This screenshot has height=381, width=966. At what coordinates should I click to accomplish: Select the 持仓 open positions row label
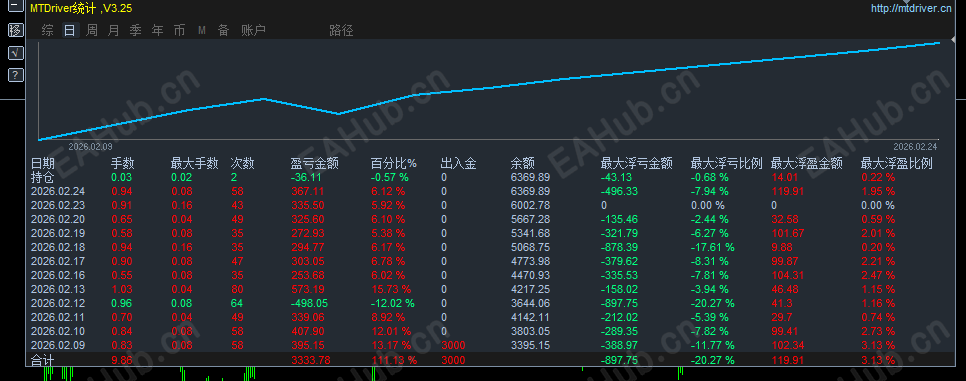[43, 177]
